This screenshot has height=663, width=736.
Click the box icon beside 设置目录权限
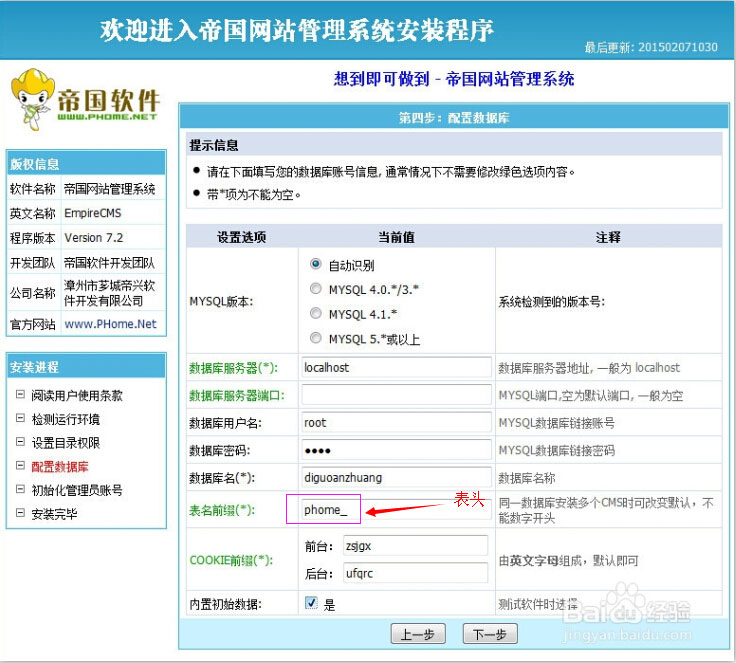(20, 441)
